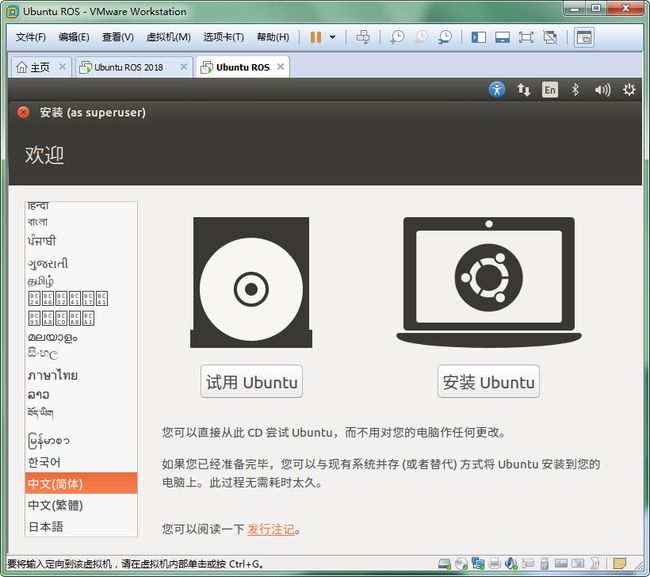The width and height of the screenshot is (650, 577).
Task: Toggle the thumbnail bar icon
Action: tap(502, 38)
